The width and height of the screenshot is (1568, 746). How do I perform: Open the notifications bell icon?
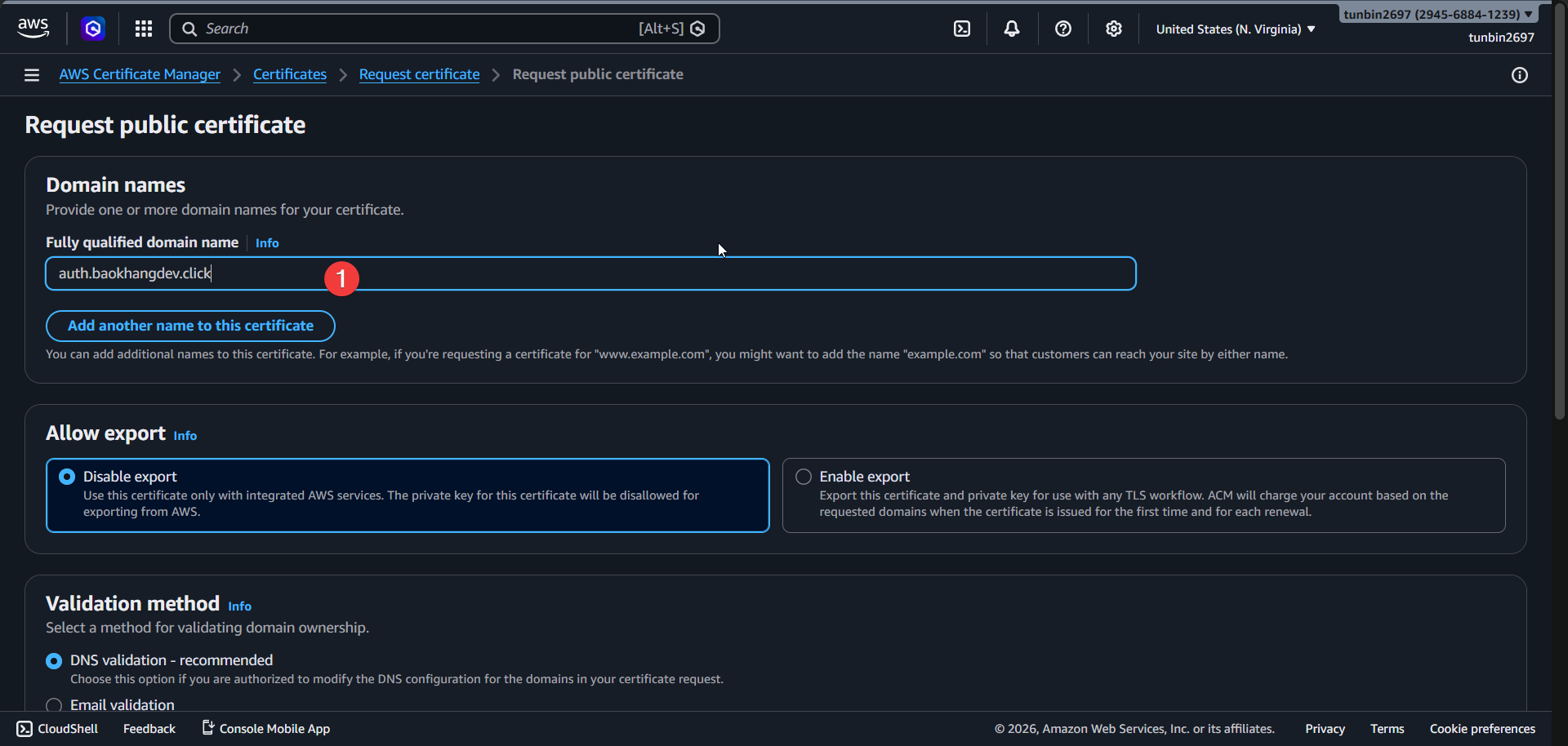(x=1012, y=29)
